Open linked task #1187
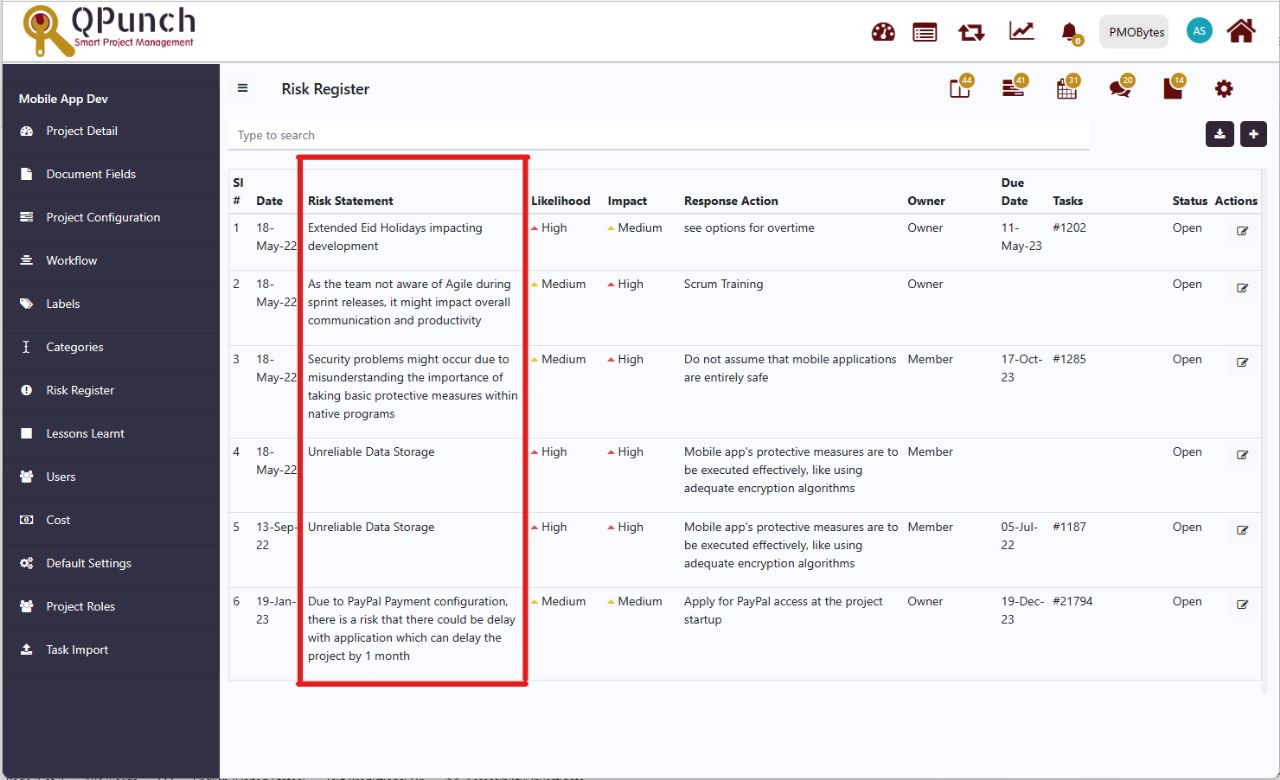 [x=1069, y=527]
